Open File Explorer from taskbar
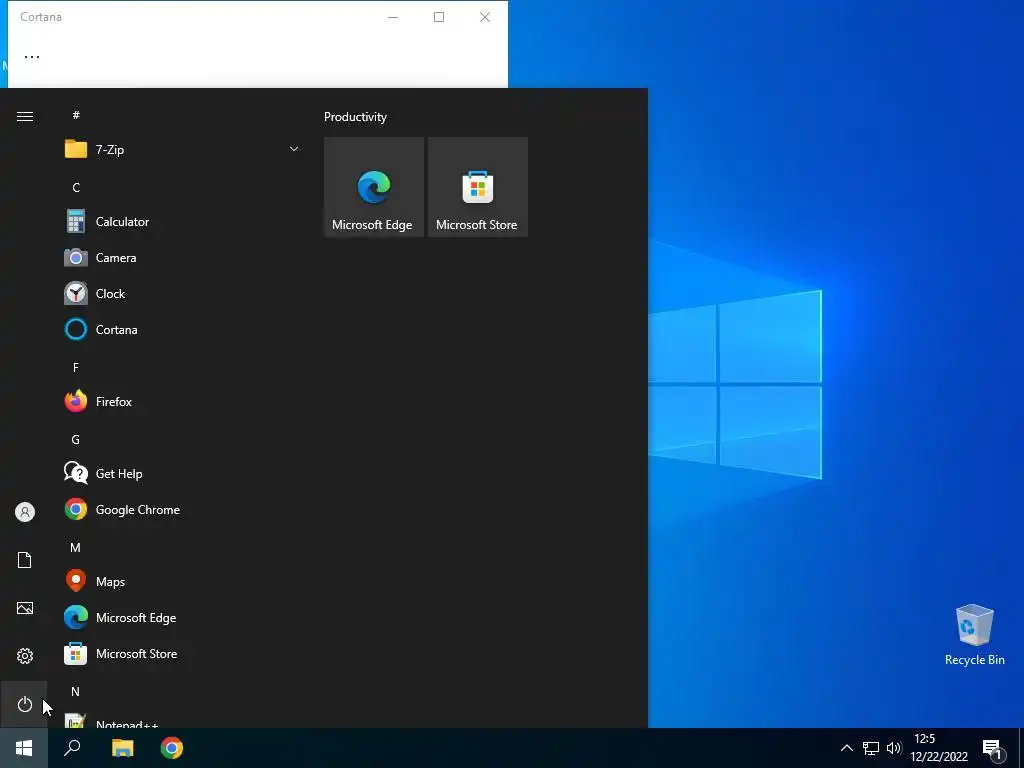The height and width of the screenshot is (768, 1024). [122, 748]
